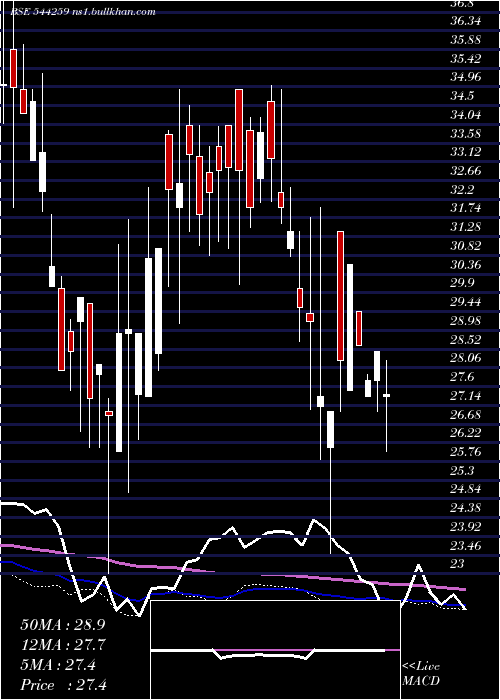Click the 35.88 price axis label
The height and width of the screenshot is (700, 500).
point(466,40)
